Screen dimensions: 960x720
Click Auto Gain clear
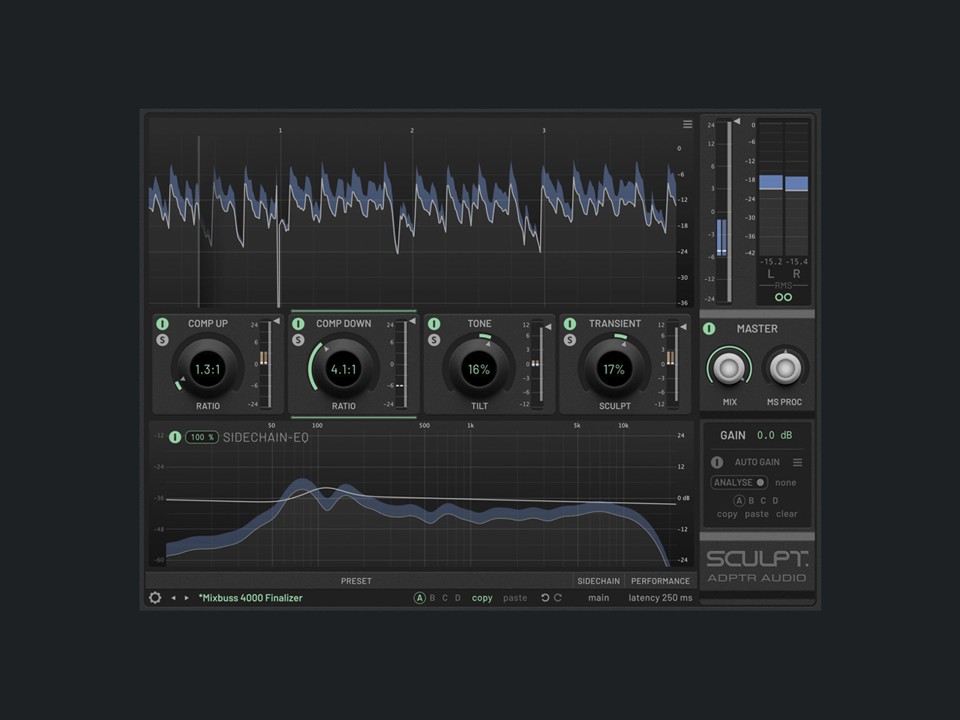coord(787,514)
